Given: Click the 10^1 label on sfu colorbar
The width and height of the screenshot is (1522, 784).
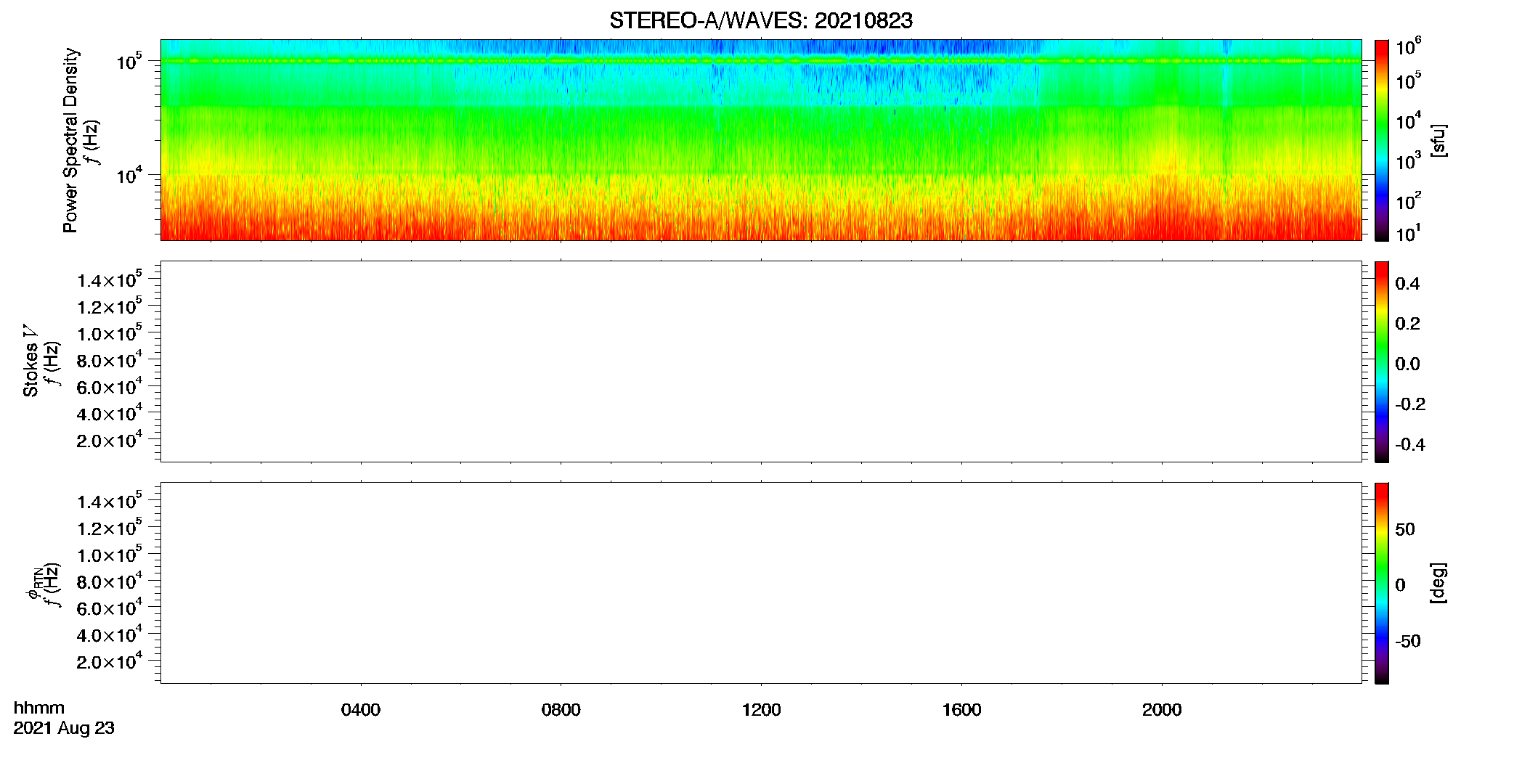Looking at the screenshot, I should coord(1408,234).
